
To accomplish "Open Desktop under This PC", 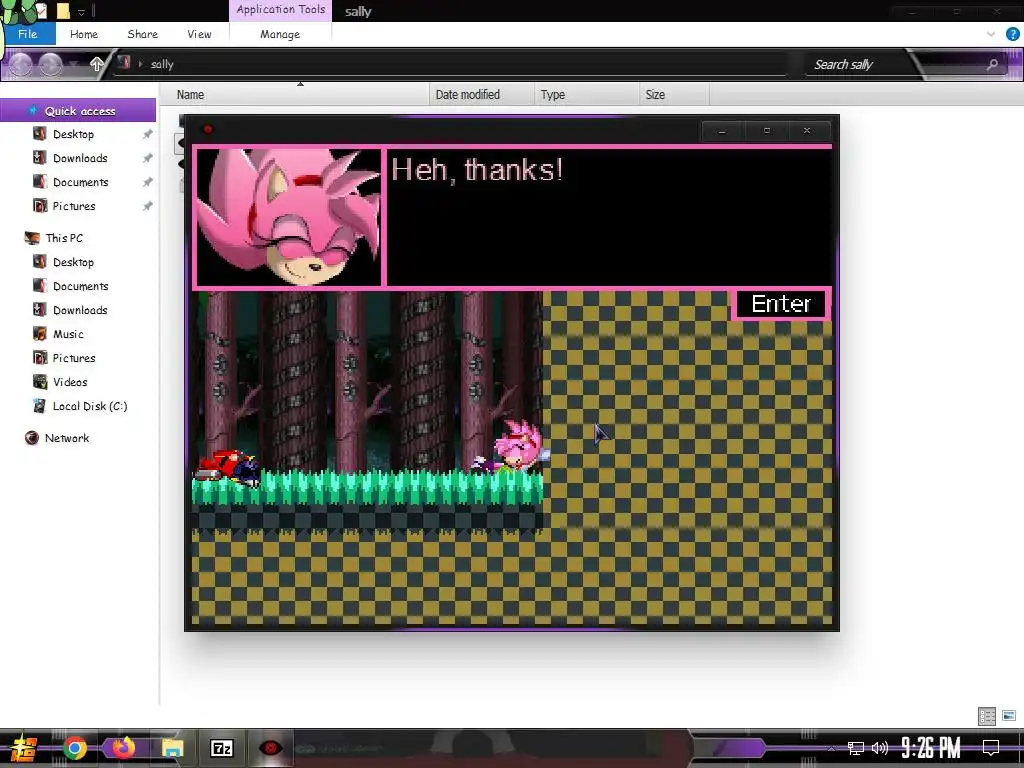I will [x=73, y=262].
